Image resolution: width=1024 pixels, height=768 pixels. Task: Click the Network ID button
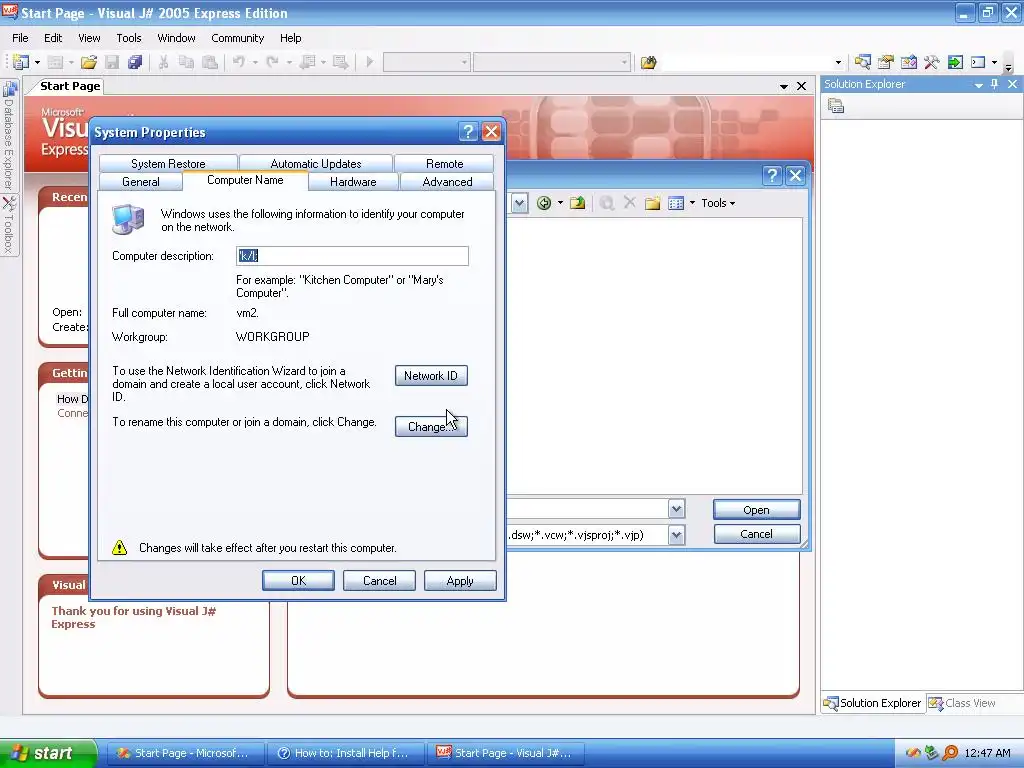(x=431, y=376)
